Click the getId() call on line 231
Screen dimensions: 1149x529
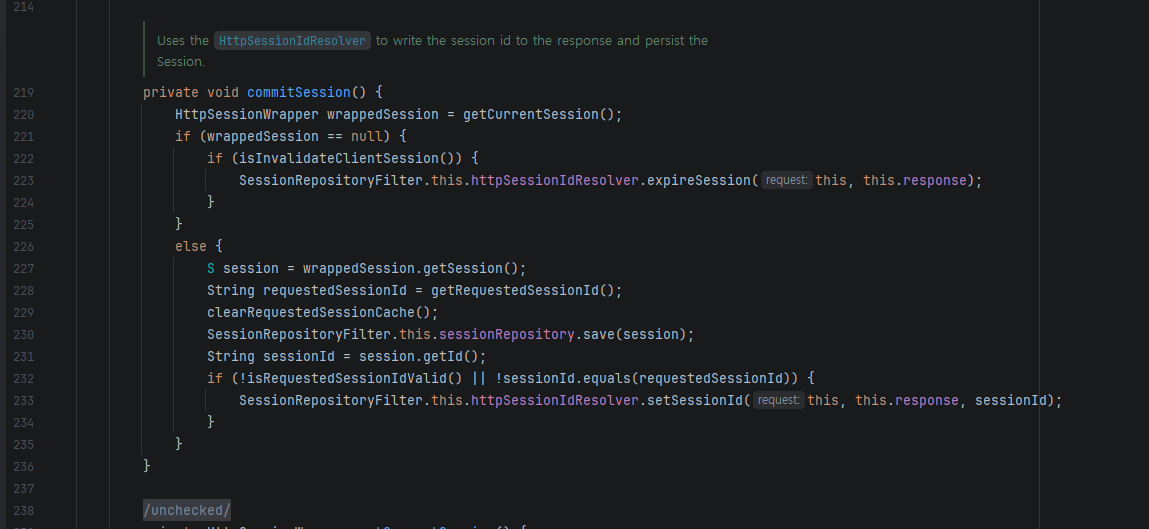click(451, 356)
